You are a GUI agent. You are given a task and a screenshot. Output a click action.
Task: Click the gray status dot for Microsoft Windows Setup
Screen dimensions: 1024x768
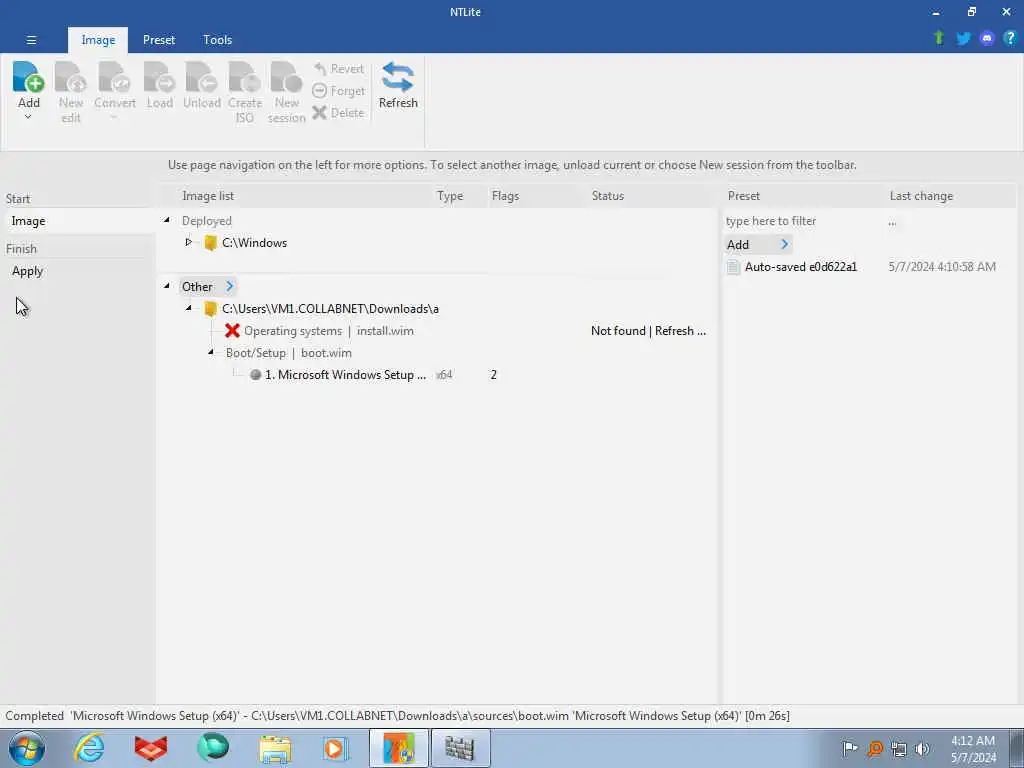pyautogui.click(x=255, y=375)
